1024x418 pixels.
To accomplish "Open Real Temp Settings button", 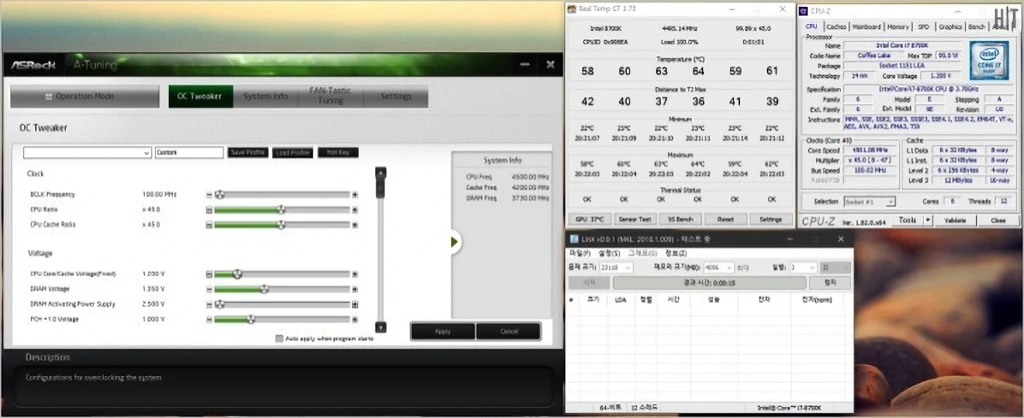I will 771,219.
